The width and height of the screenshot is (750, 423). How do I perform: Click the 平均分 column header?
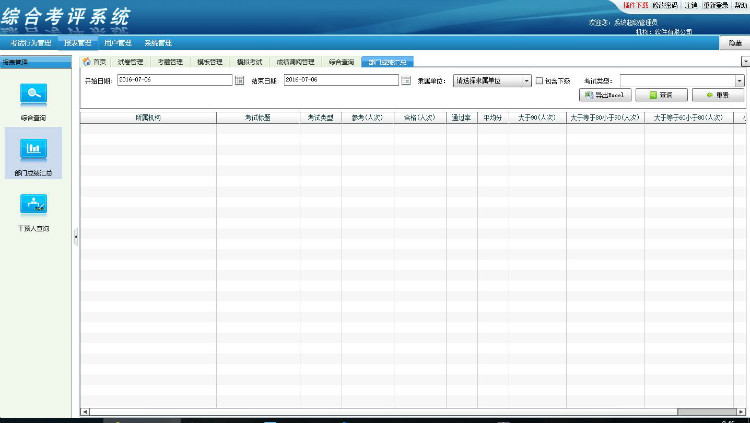pyautogui.click(x=493, y=118)
